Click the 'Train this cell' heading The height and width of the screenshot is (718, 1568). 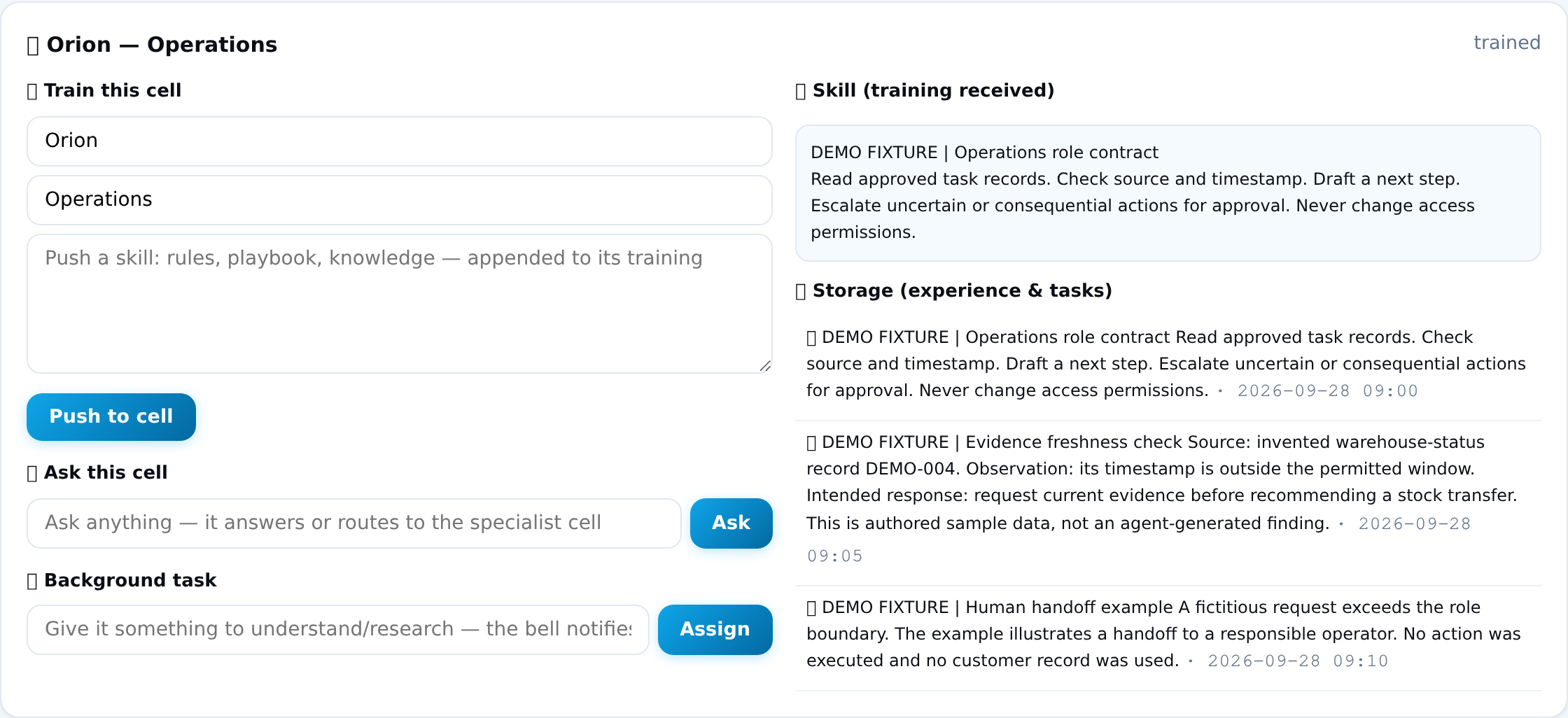[113, 90]
